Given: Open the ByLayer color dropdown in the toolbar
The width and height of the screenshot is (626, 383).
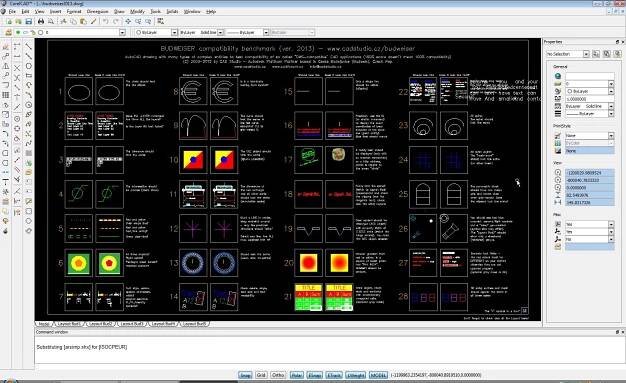Looking at the screenshot, I should 174,32.
